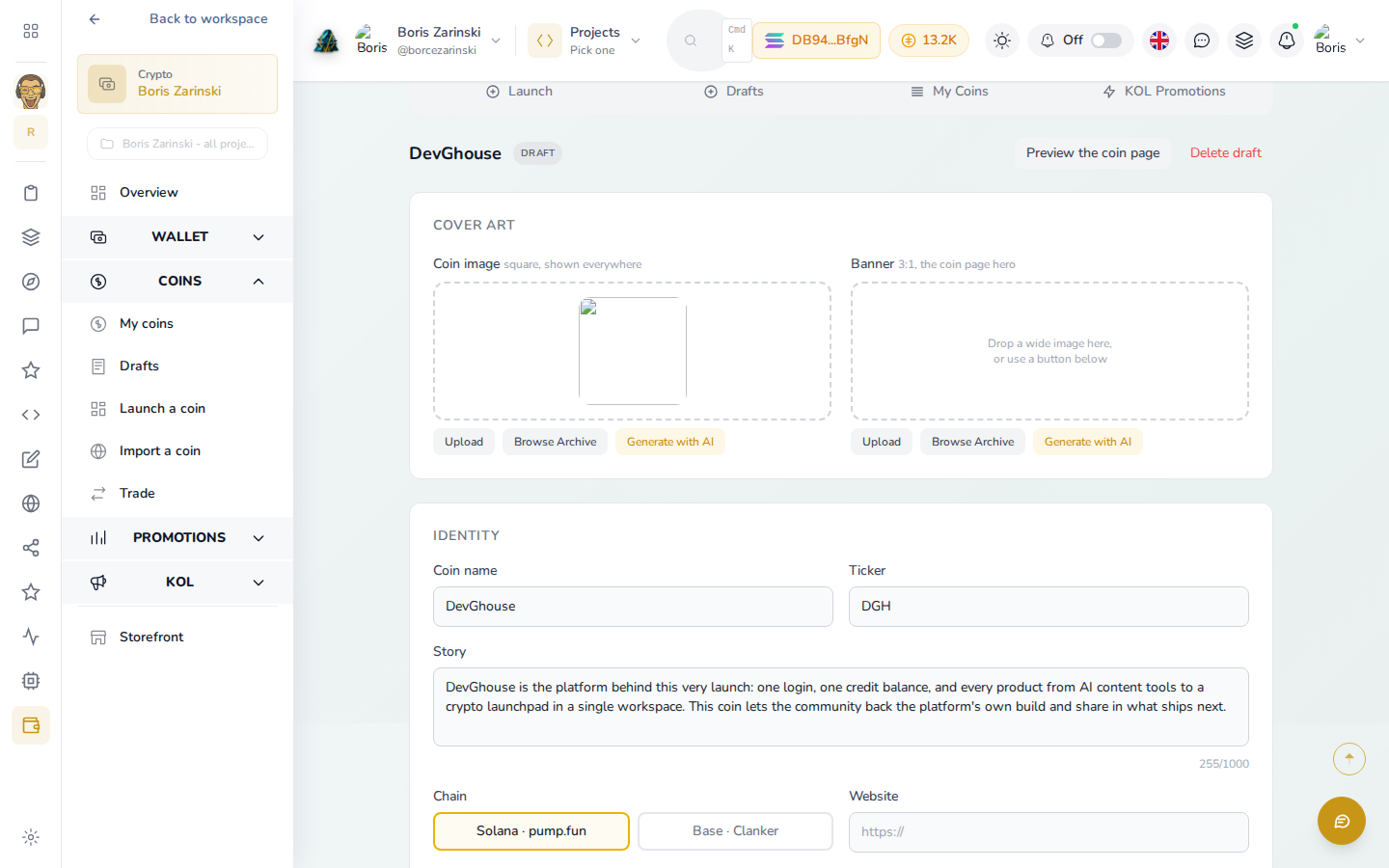
Task: Toggle the Off notification switch
Action: pos(1106,41)
